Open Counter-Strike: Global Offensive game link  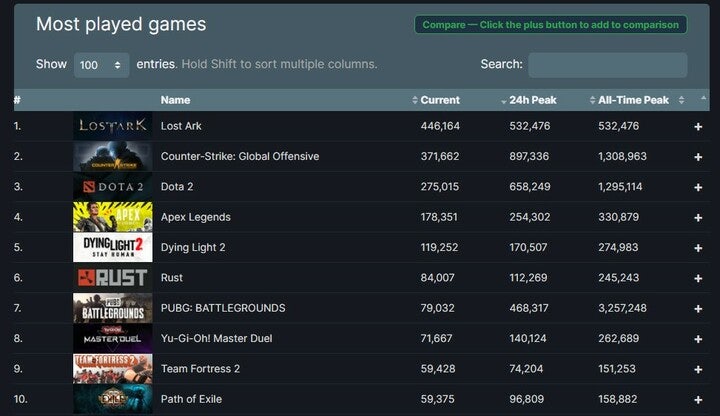pyautogui.click(x=240, y=157)
